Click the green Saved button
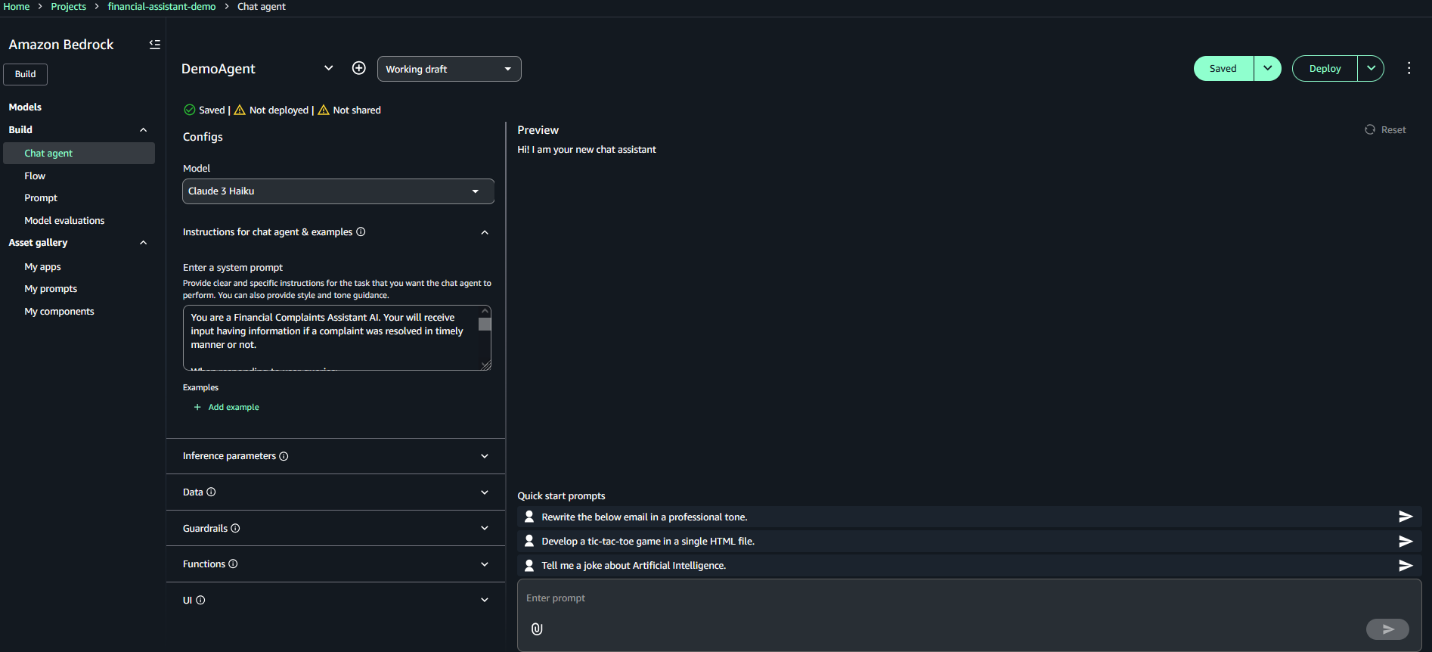 [1223, 68]
